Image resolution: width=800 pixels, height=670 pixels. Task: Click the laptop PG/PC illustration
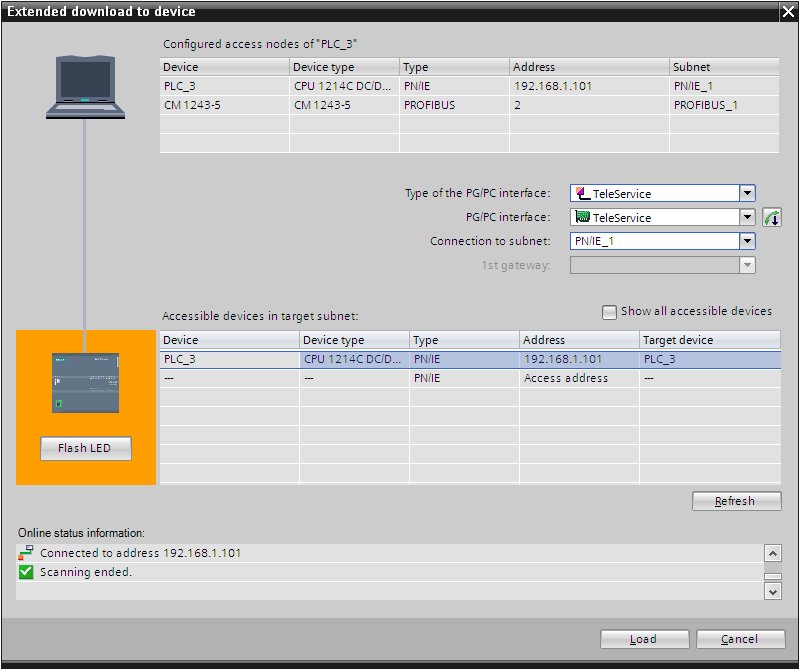[85, 87]
